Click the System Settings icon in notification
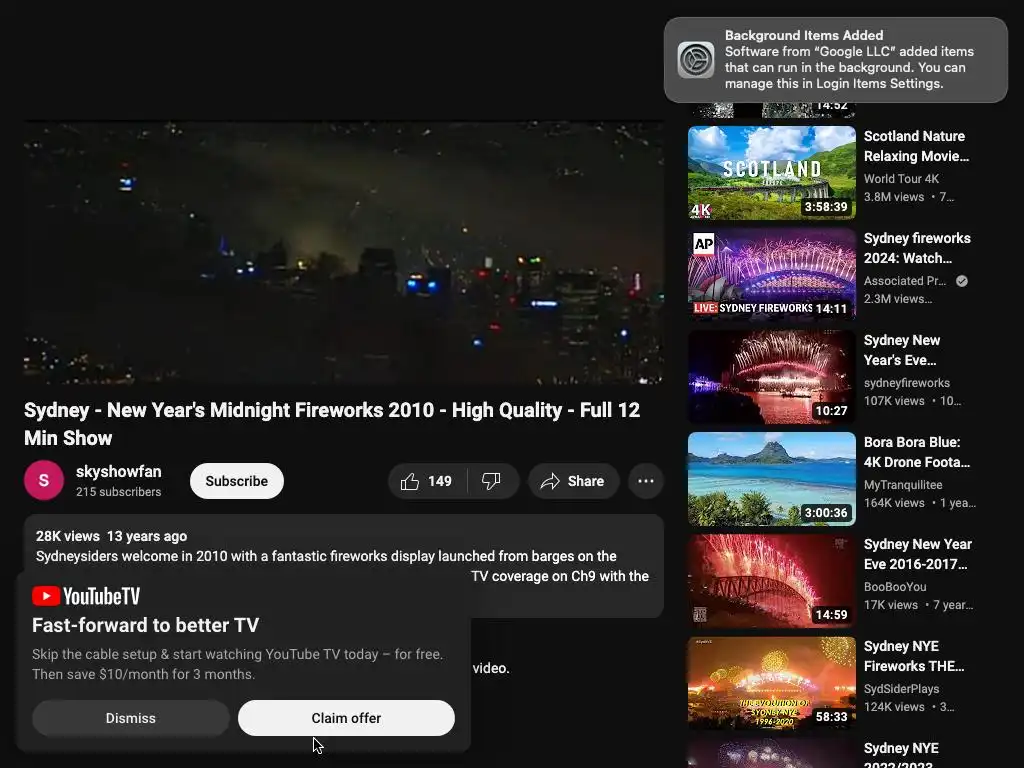The width and height of the screenshot is (1024, 768). (696, 59)
